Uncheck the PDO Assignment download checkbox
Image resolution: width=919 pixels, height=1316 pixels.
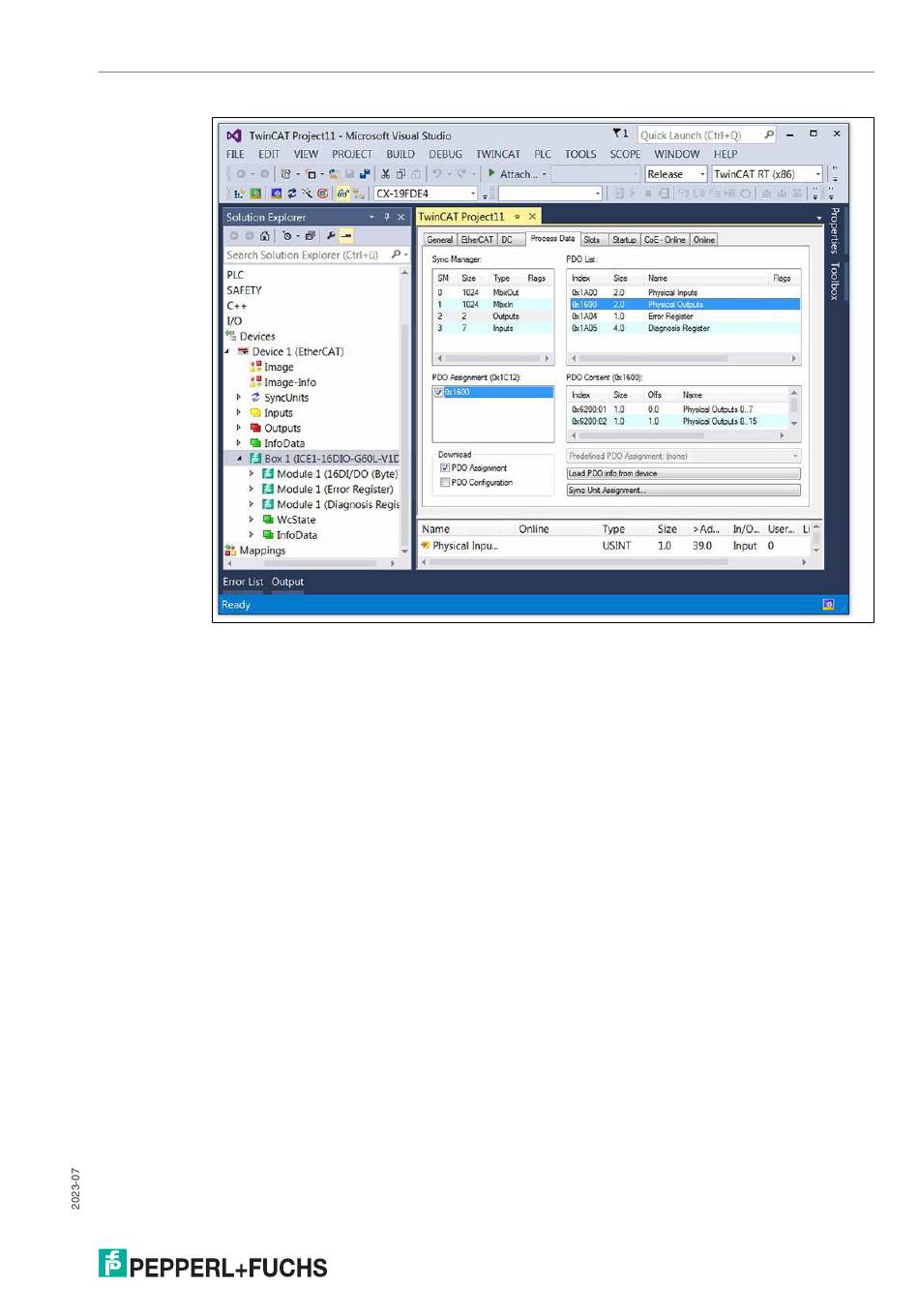coord(445,467)
